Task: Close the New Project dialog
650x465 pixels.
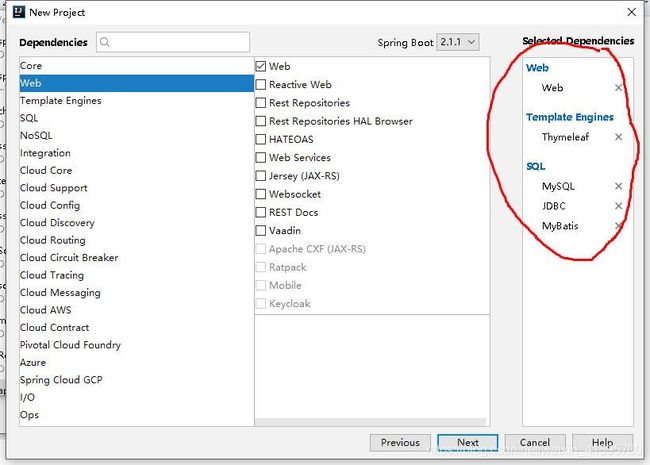Action: pyautogui.click(x=631, y=12)
